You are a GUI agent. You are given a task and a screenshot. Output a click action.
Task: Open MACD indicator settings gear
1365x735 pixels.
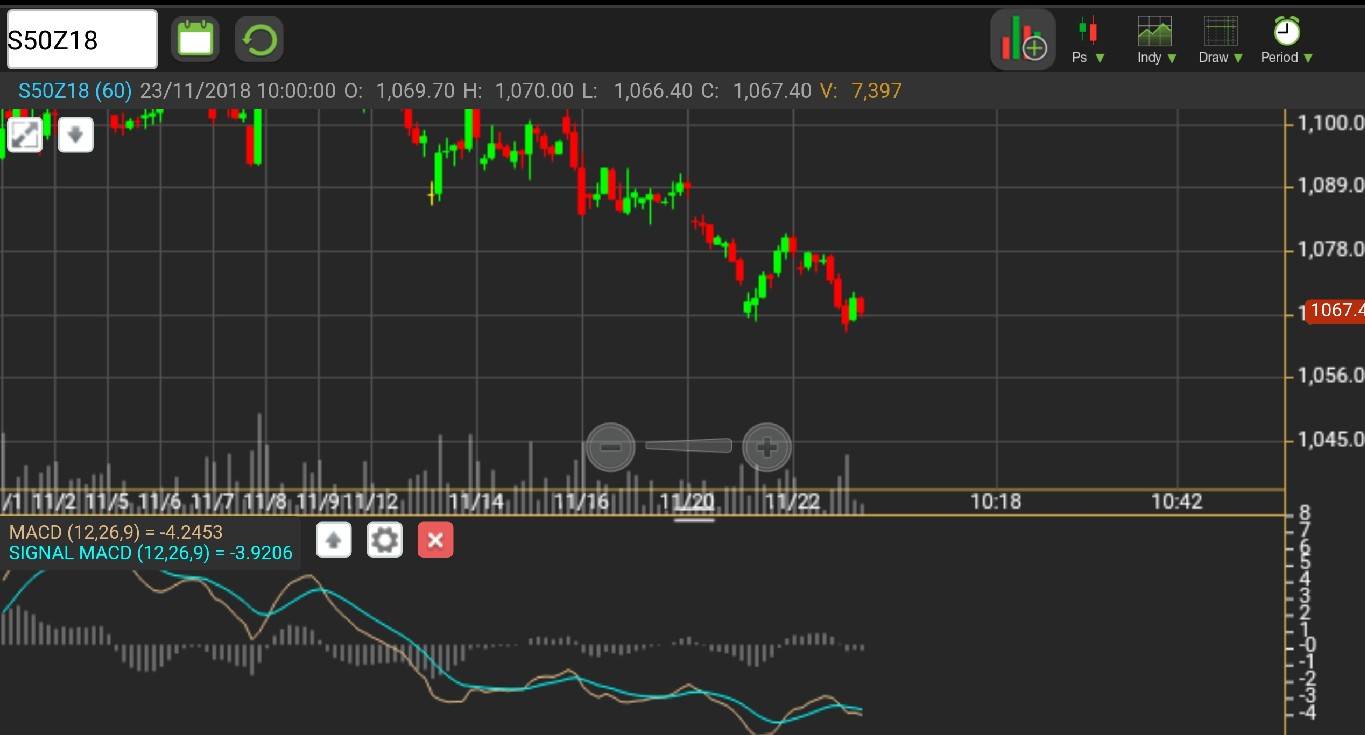tap(385, 540)
